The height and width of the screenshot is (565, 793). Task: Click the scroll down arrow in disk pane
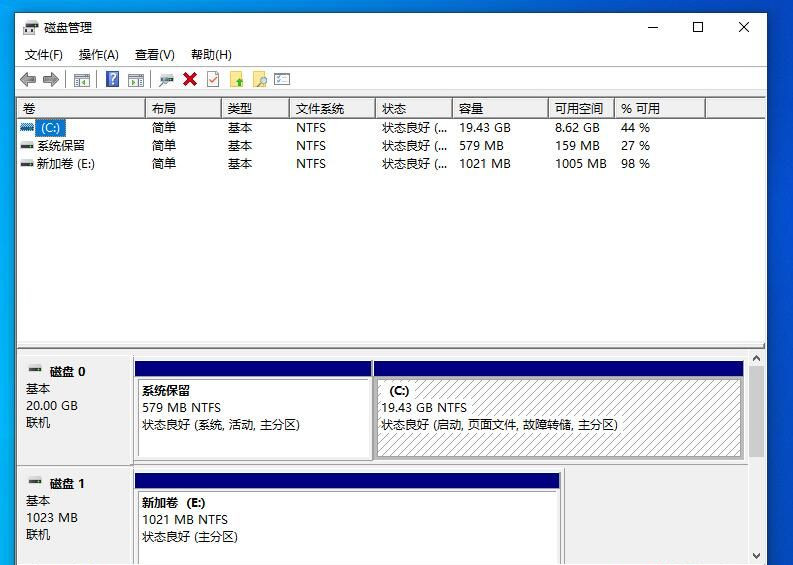click(756, 556)
